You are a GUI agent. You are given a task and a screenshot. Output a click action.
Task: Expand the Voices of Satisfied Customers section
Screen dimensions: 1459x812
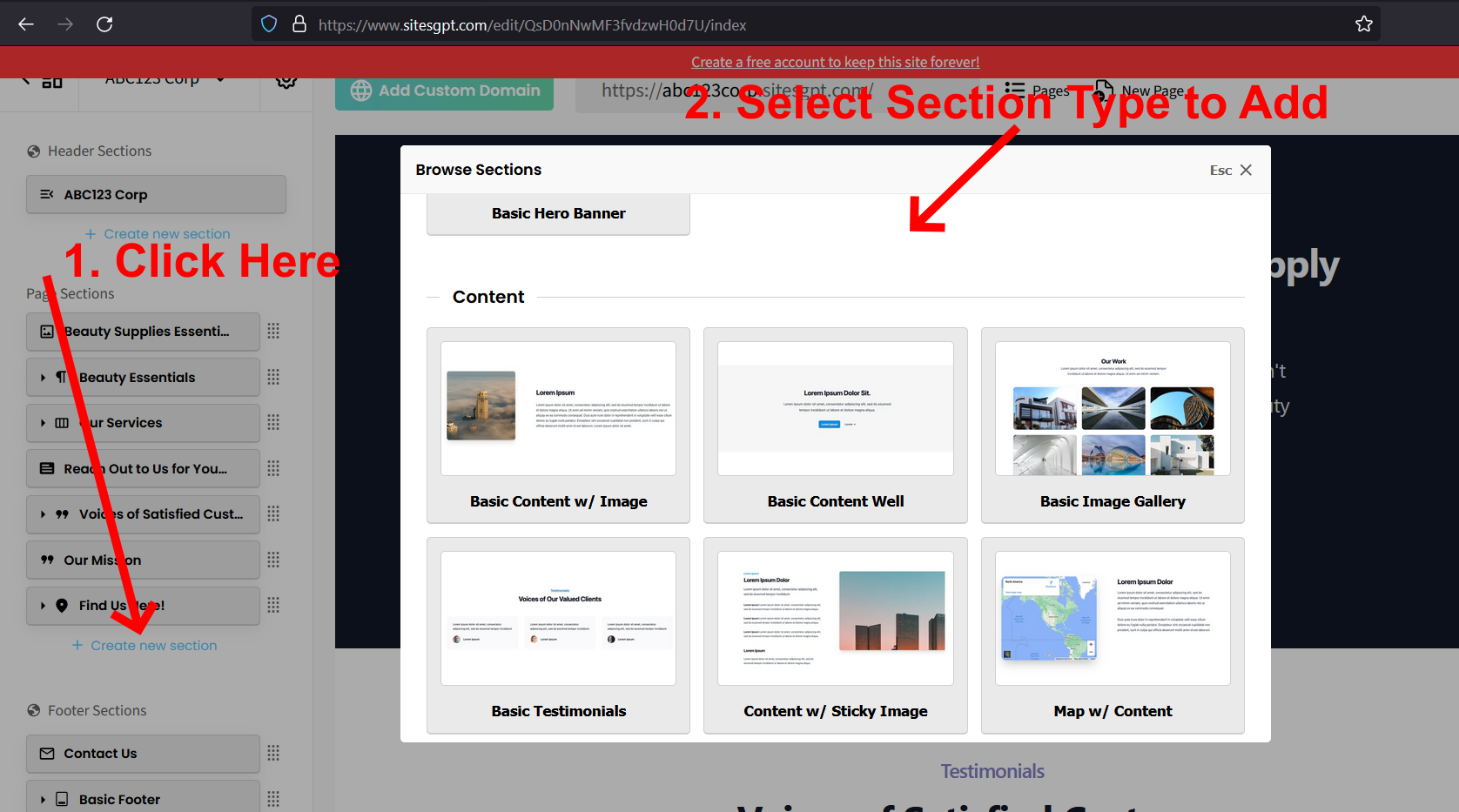[43, 514]
